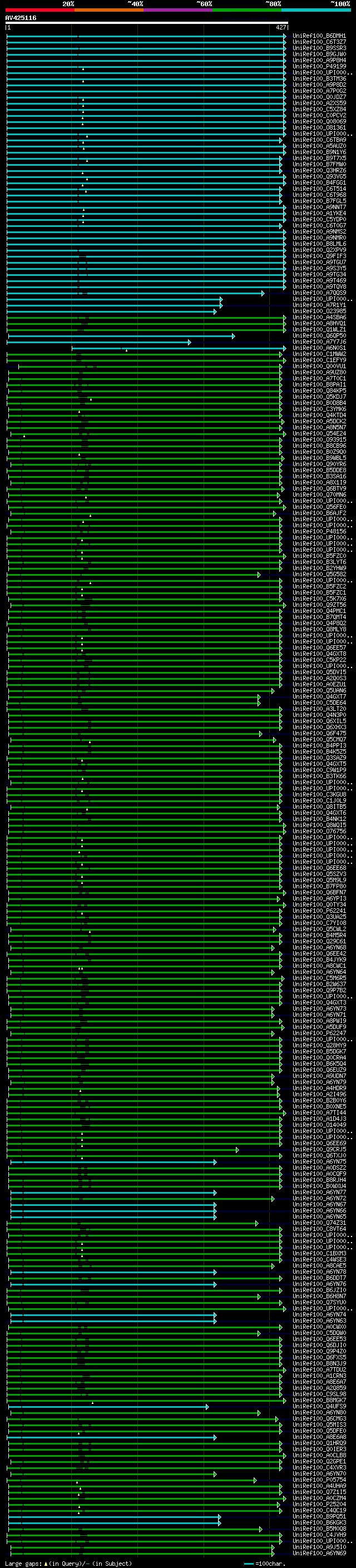Image resolution: width=356 pixels, height=1568 pixels.
Task: Open hit UniRef100_Q08069
Action: click(319, 122)
